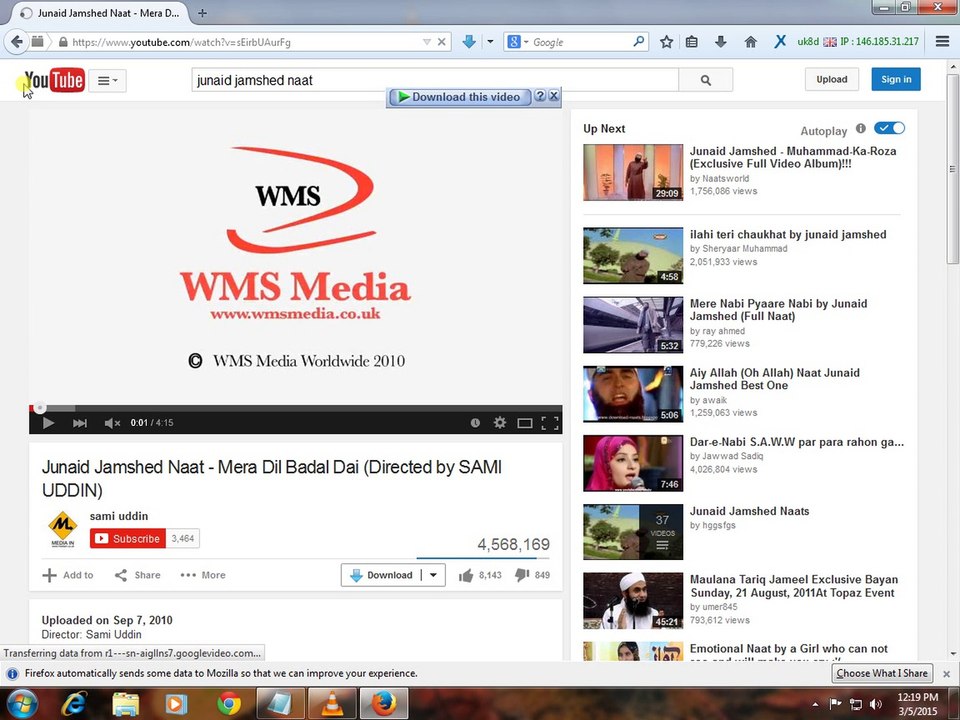Open Aiy Allah Naat video link
Viewport: 960px width, 720px height.
pos(774,379)
